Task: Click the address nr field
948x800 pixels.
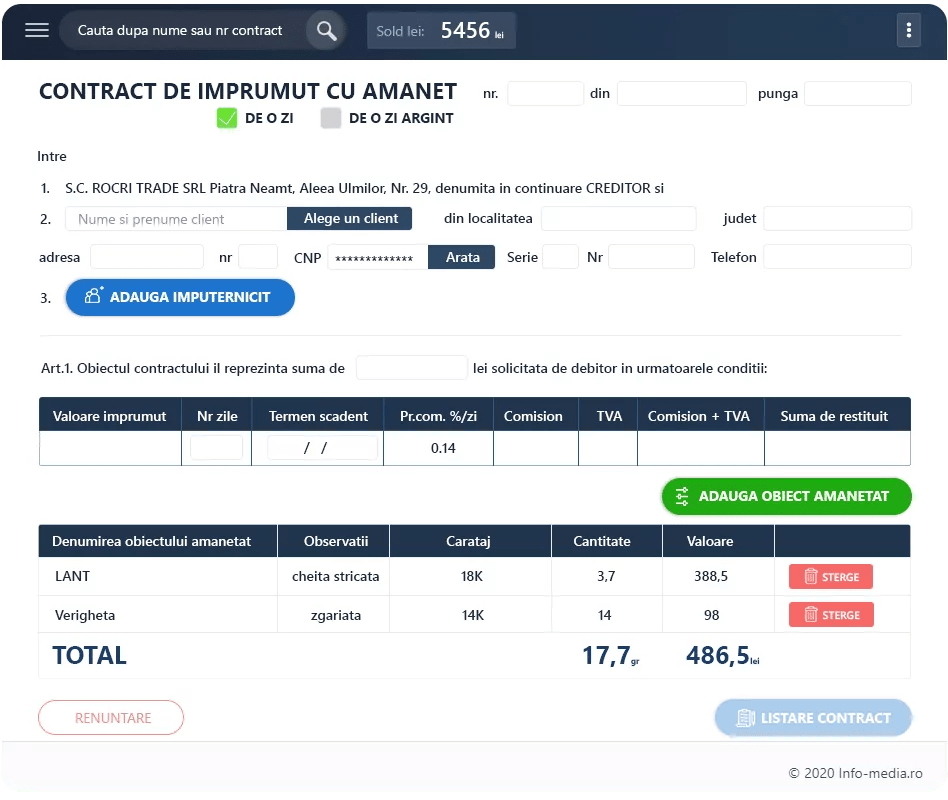Action: [x=258, y=257]
